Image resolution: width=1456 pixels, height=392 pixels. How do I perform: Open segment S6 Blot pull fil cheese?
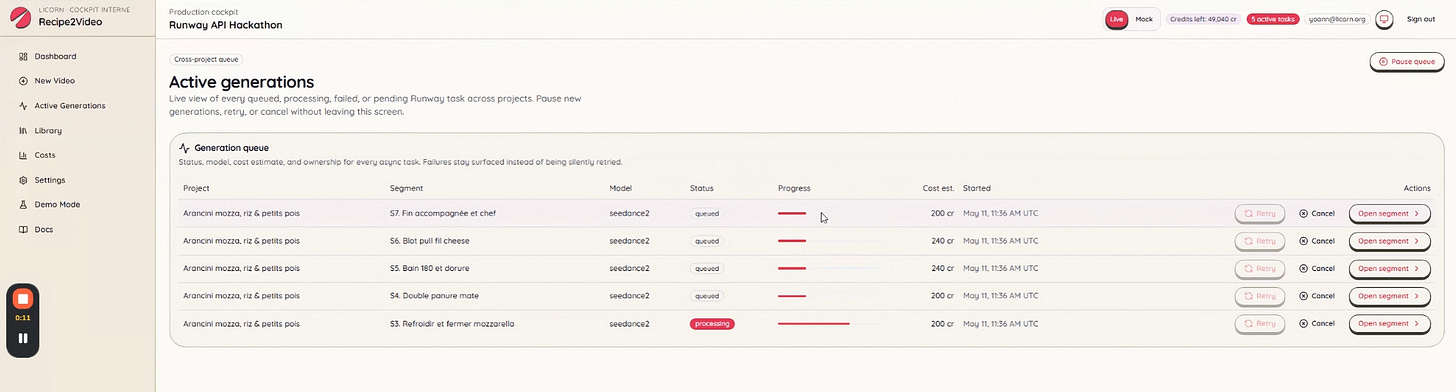1389,241
